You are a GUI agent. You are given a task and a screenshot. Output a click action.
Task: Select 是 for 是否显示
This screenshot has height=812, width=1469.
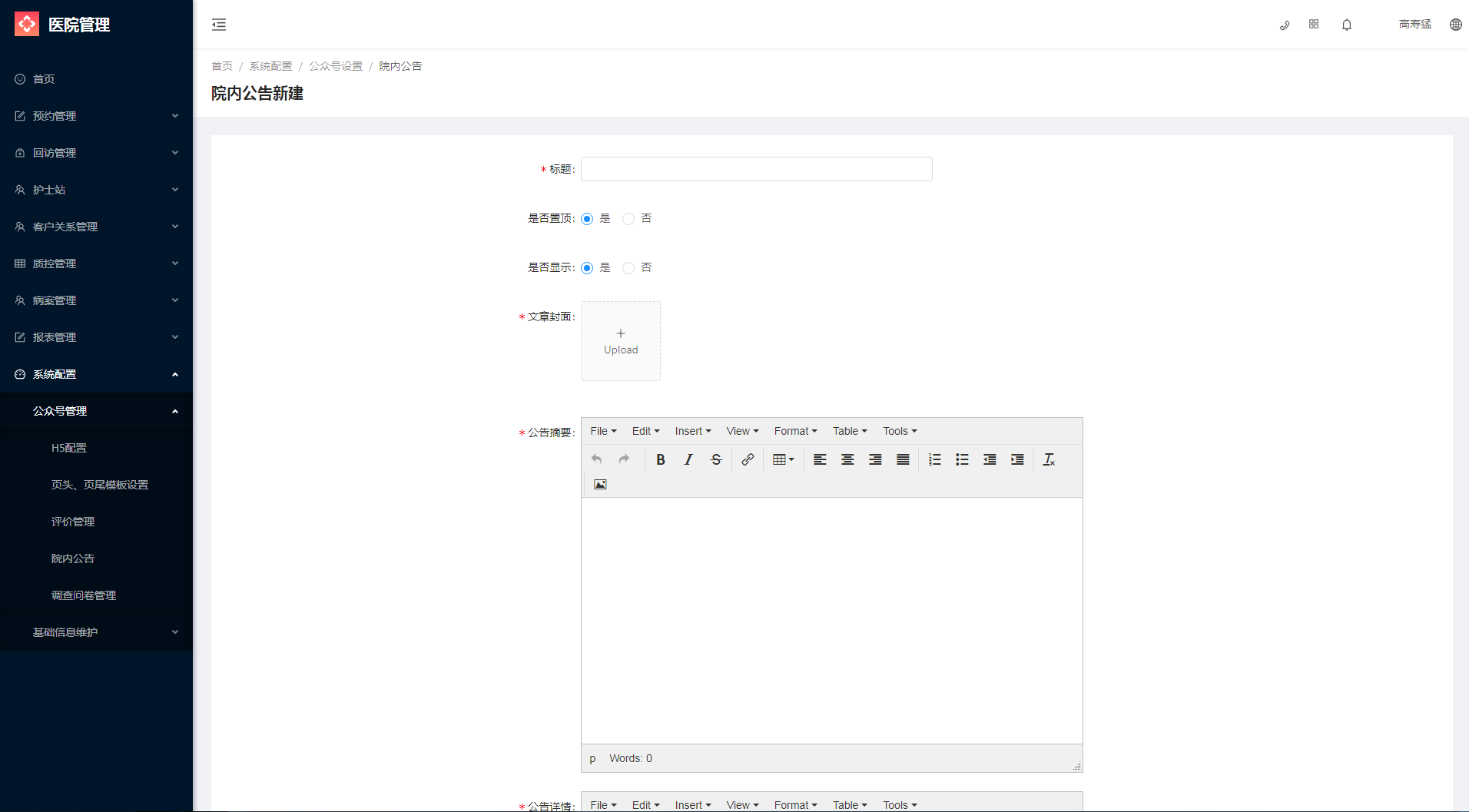pyautogui.click(x=587, y=268)
